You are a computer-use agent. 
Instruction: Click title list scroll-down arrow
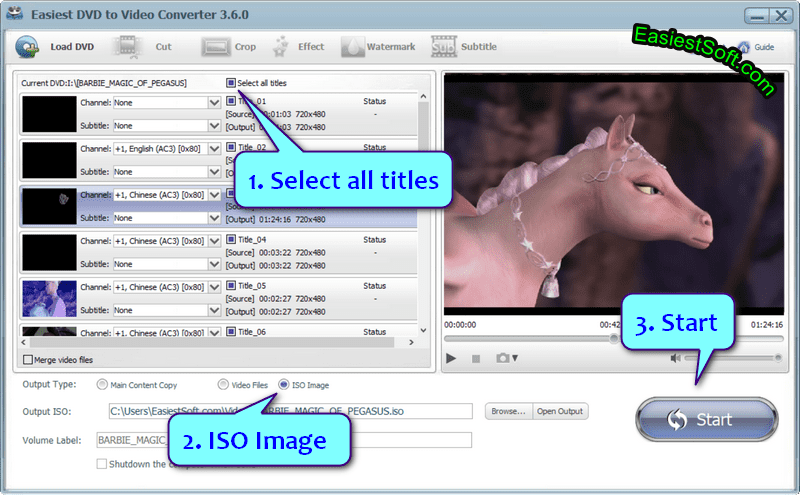423,331
